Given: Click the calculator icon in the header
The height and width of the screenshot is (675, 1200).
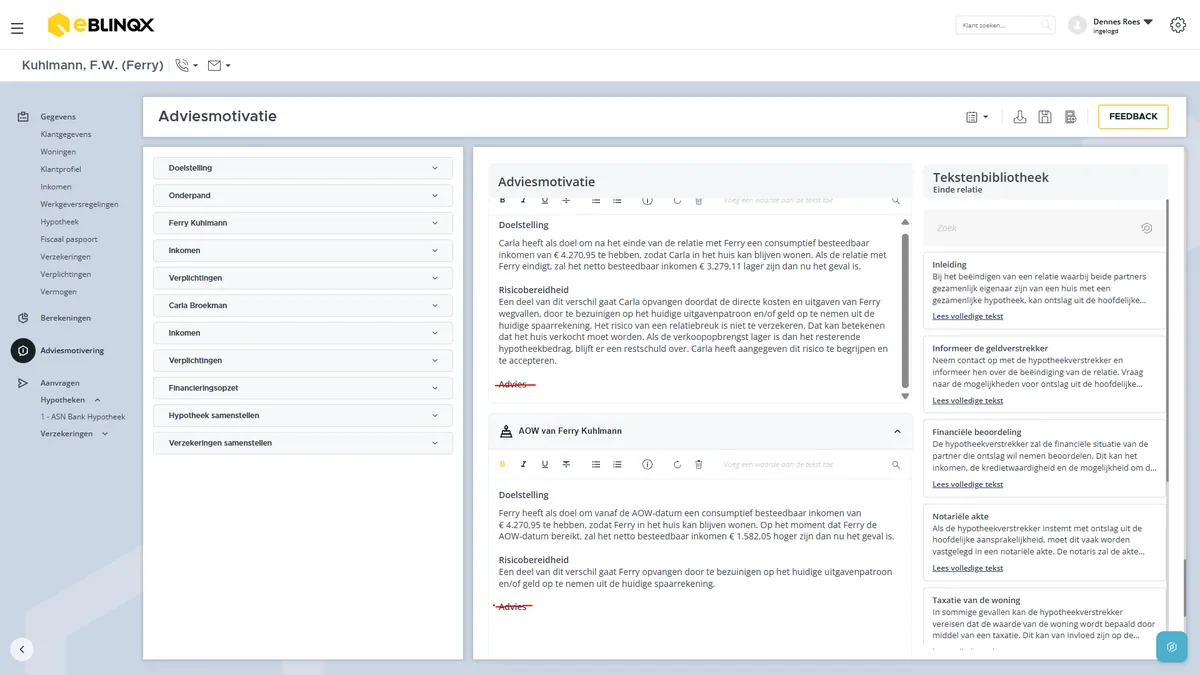Looking at the screenshot, I should pos(1070,117).
